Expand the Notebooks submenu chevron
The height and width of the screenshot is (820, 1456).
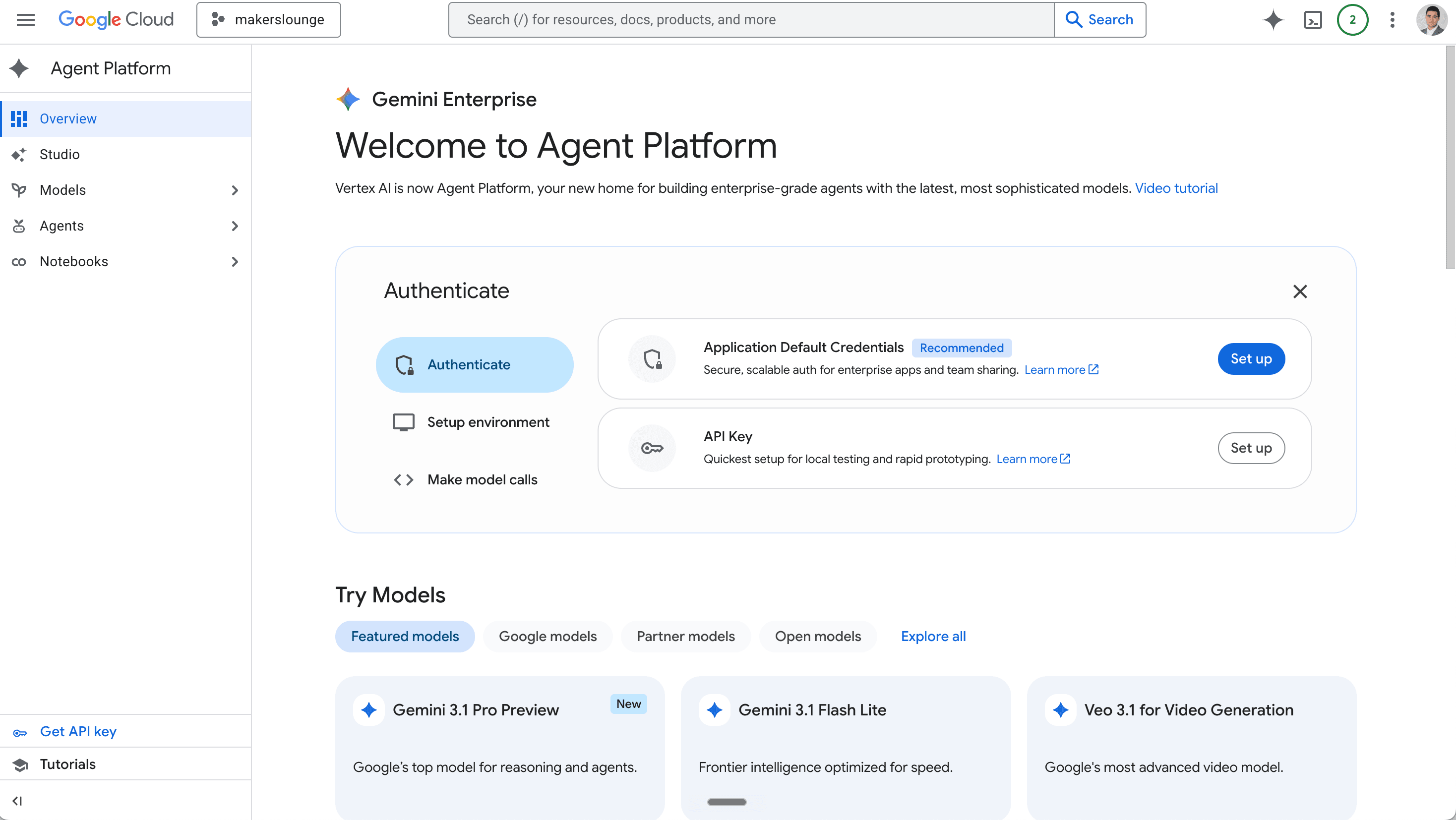click(x=235, y=262)
